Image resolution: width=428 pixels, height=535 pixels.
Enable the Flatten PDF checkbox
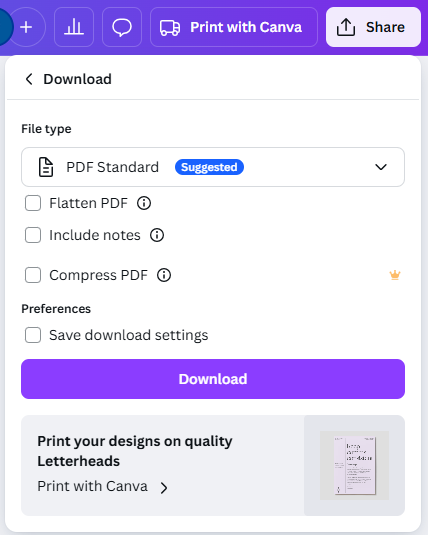click(33, 203)
